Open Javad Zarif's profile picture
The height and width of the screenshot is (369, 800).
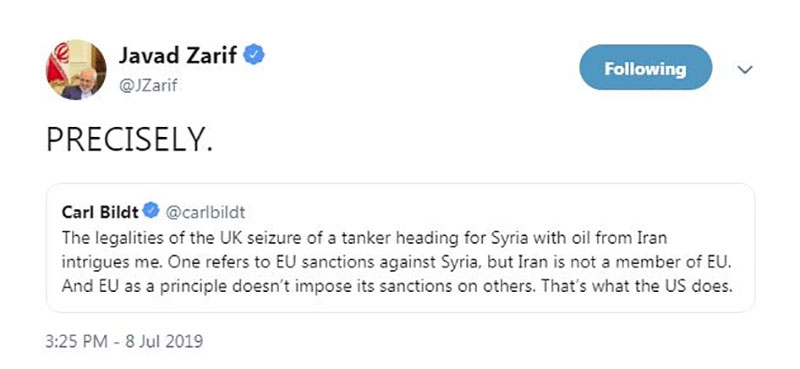[x=77, y=69]
